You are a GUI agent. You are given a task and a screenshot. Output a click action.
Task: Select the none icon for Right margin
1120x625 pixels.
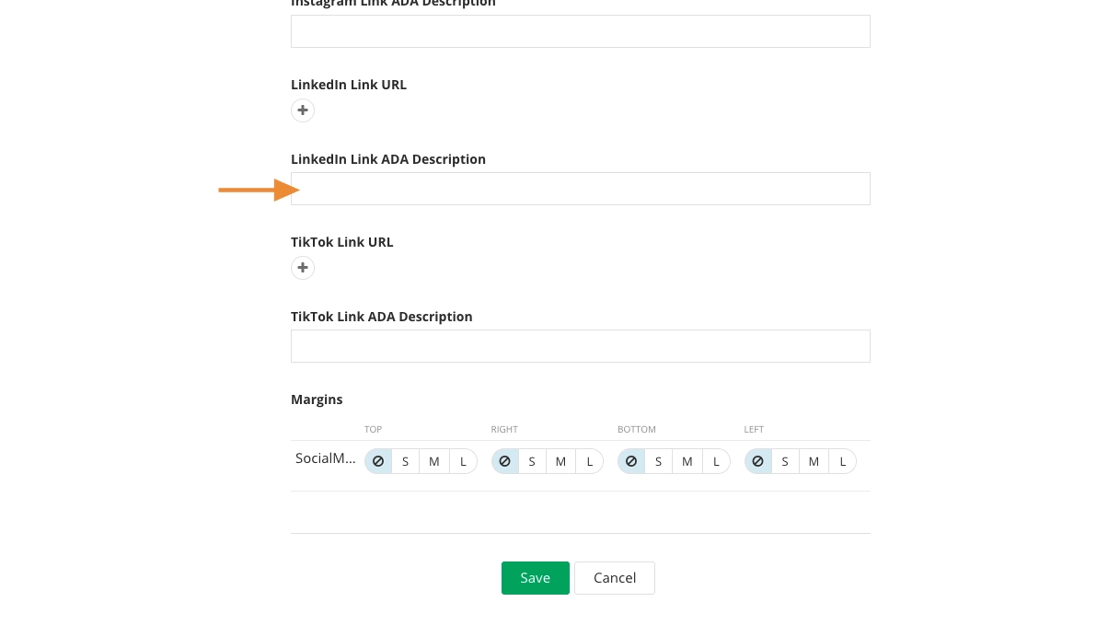pos(505,461)
